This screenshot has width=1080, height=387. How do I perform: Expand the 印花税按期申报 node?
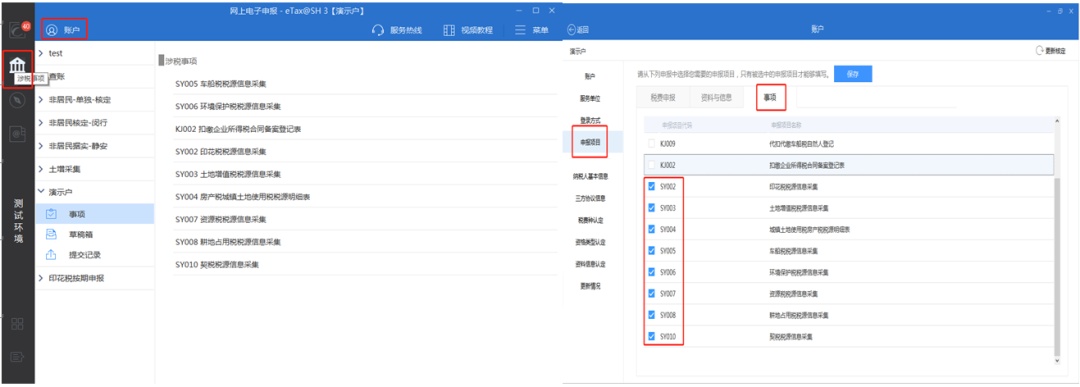coord(41,278)
